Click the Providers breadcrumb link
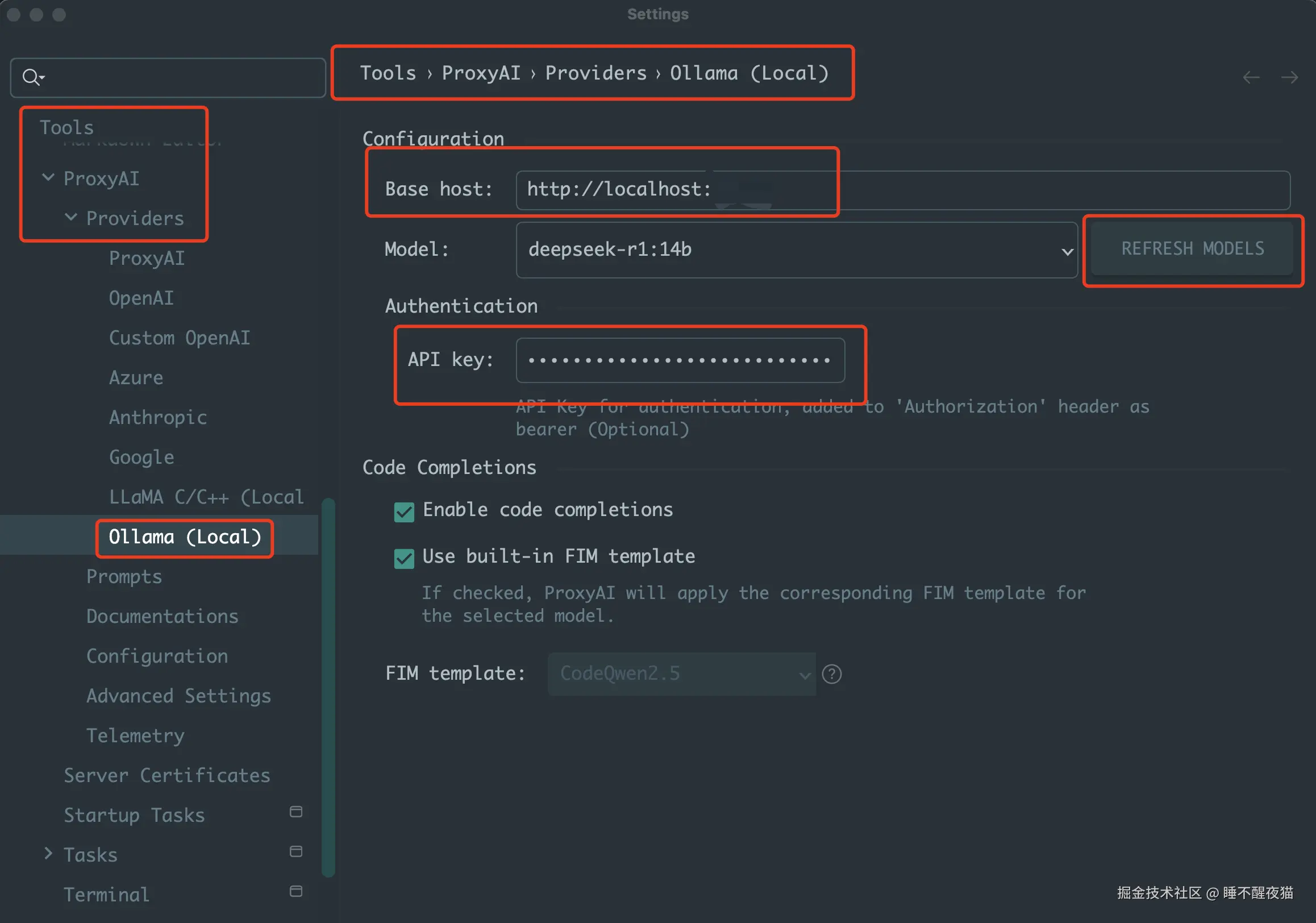The width and height of the screenshot is (1316, 923). pos(595,73)
